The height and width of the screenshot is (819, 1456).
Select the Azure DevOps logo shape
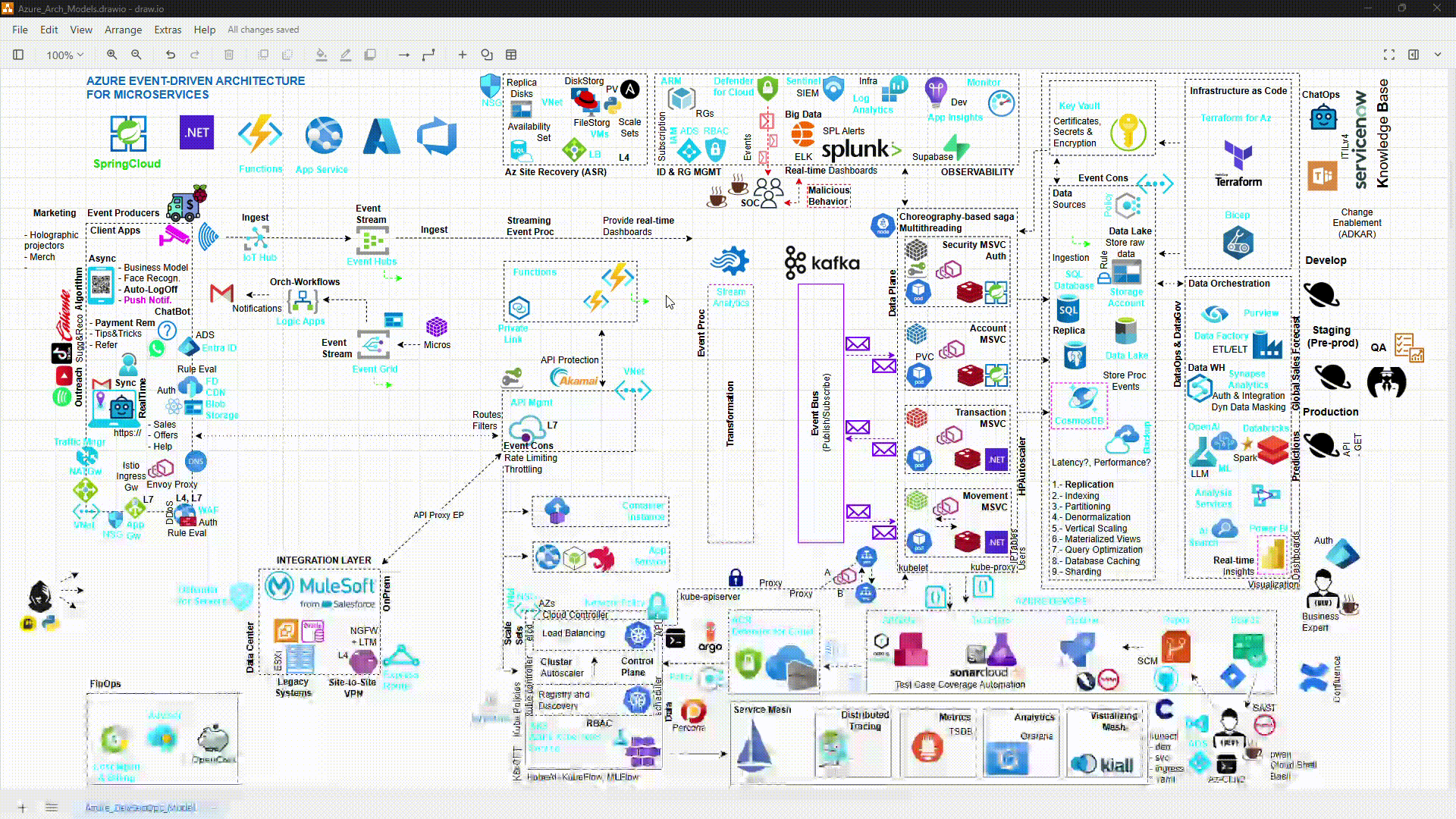point(437,136)
